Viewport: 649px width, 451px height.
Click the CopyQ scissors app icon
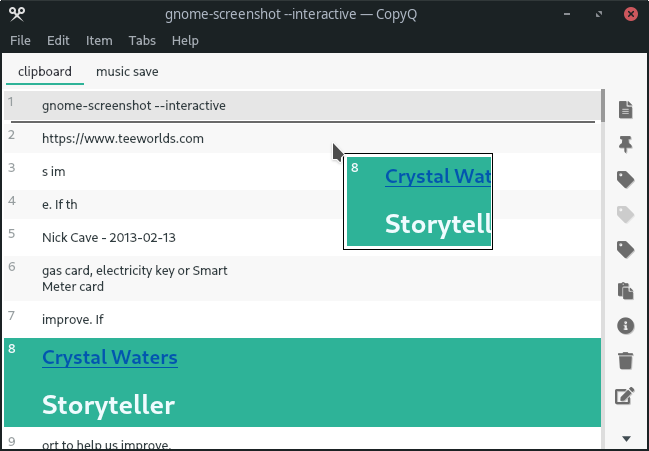click(x=17, y=14)
